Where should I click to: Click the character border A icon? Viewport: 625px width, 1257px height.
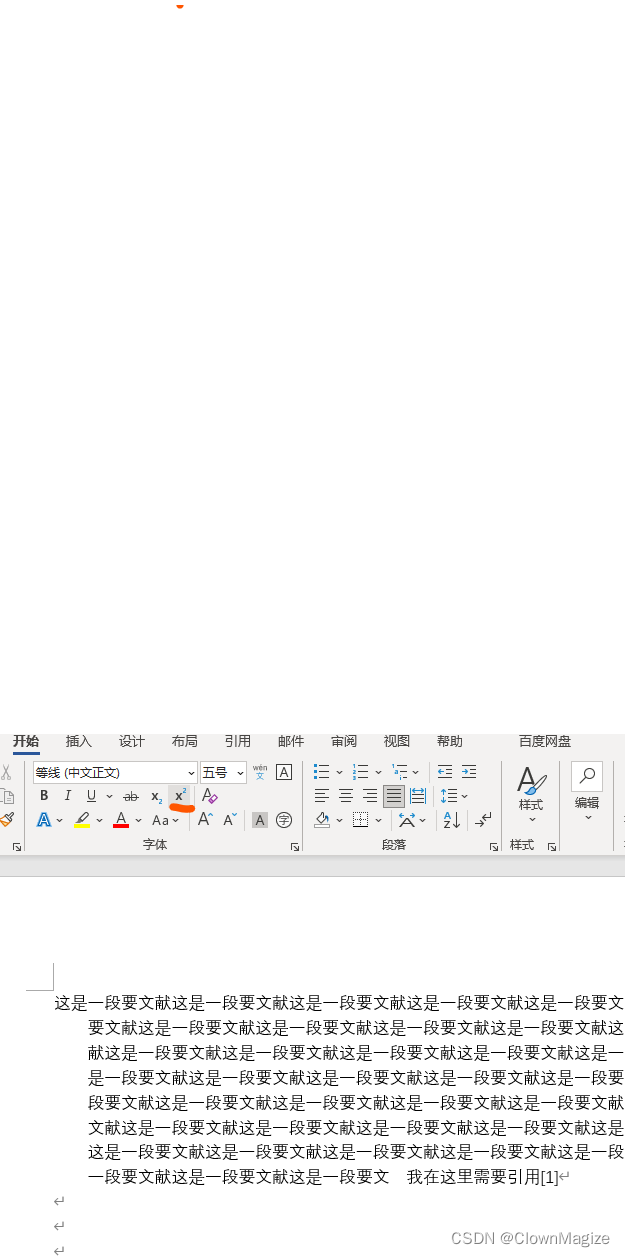[x=284, y=772]
